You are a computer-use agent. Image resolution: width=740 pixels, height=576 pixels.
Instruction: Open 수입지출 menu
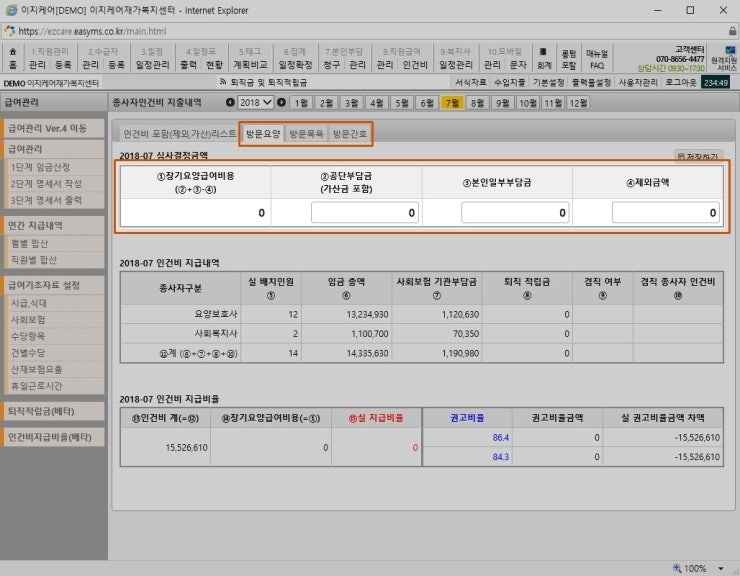click(x=510, y=82)
